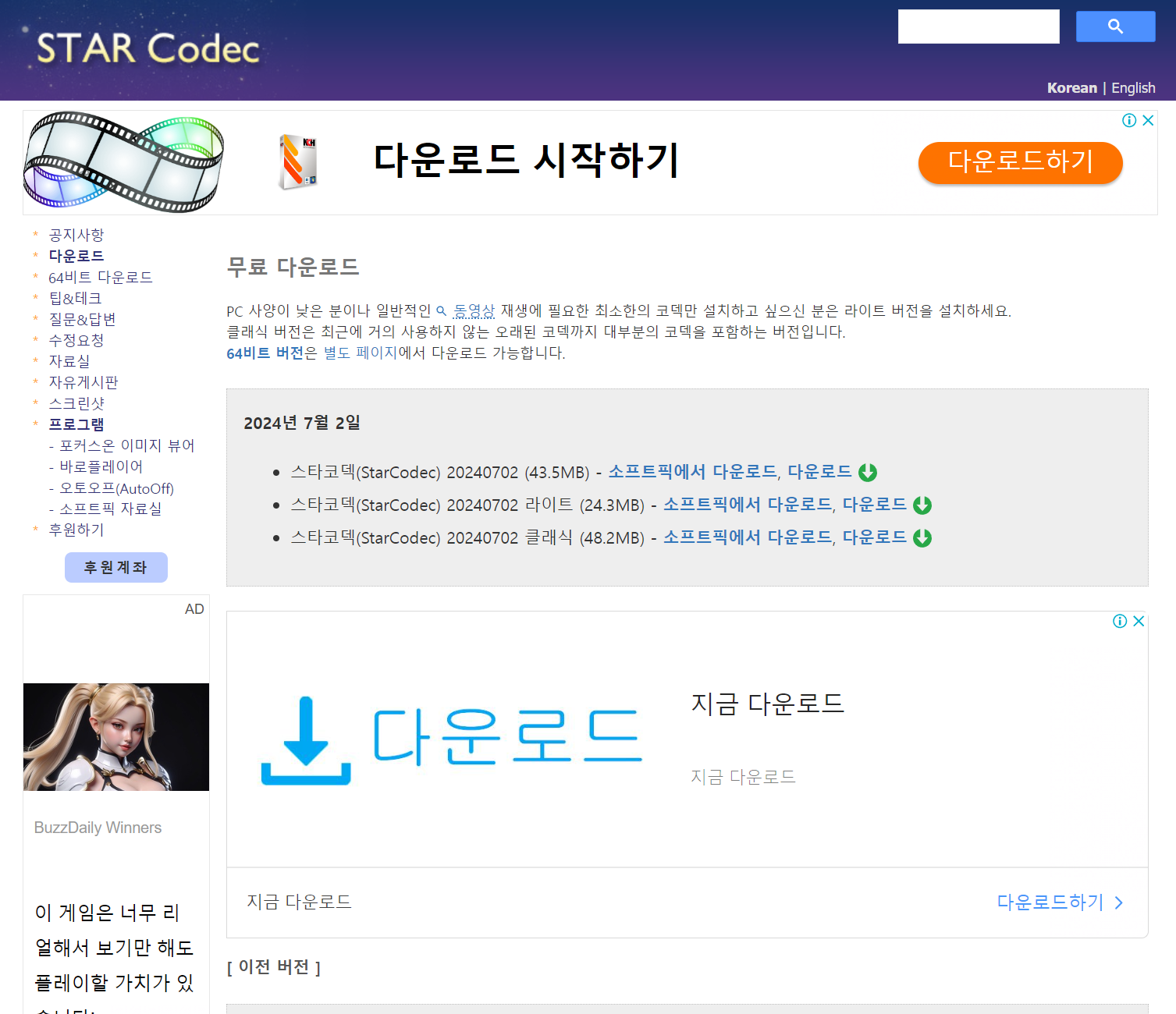Click green download arrow for 라이트 version
Image resolution: width=1176 pixels, height=1014 pixels.
(922, 505)
